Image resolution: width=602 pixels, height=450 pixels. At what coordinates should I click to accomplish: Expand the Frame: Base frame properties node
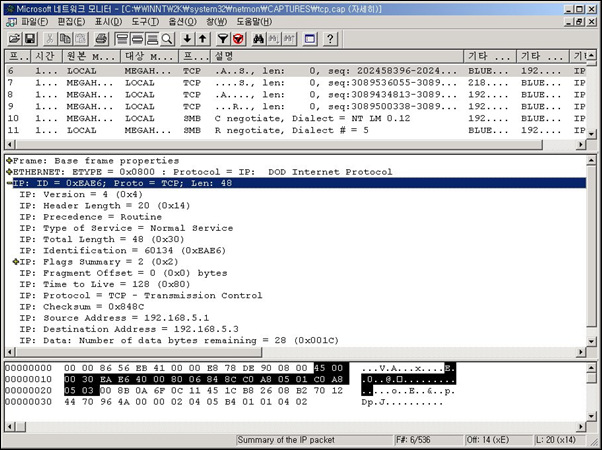click(x=9, y=161)
